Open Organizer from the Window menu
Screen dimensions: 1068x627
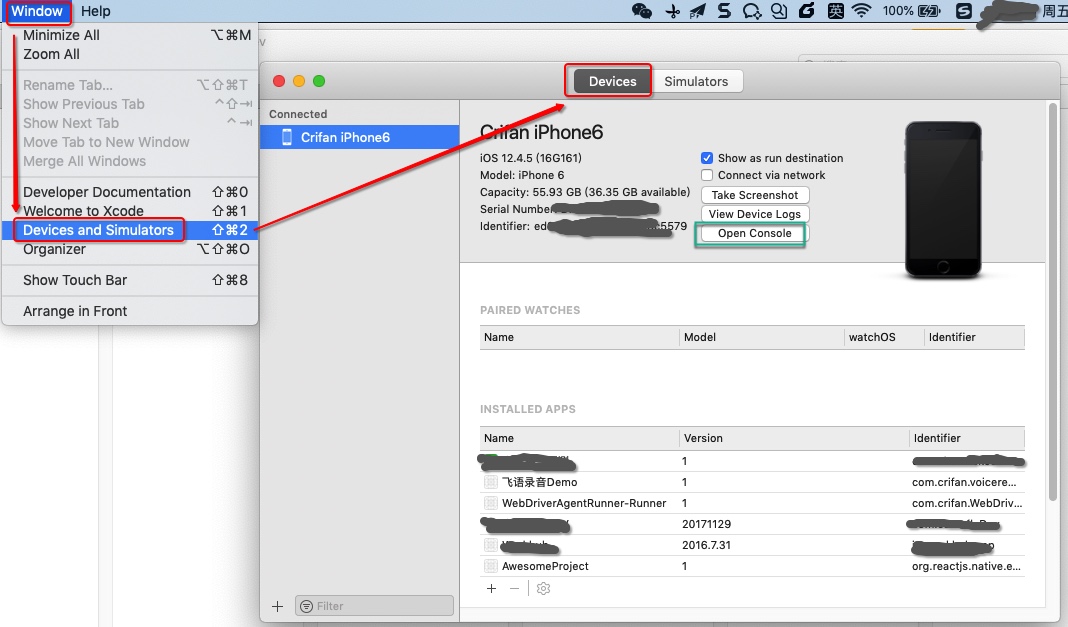pos(130,249)
